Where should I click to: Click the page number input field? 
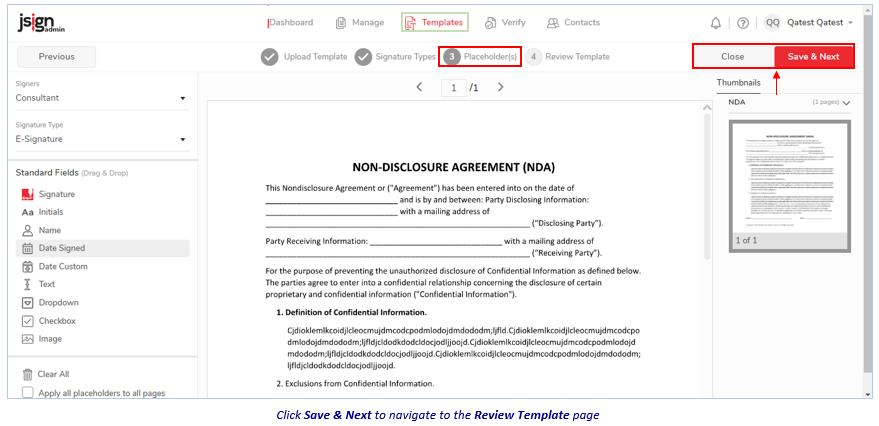(x=454, y=87)
